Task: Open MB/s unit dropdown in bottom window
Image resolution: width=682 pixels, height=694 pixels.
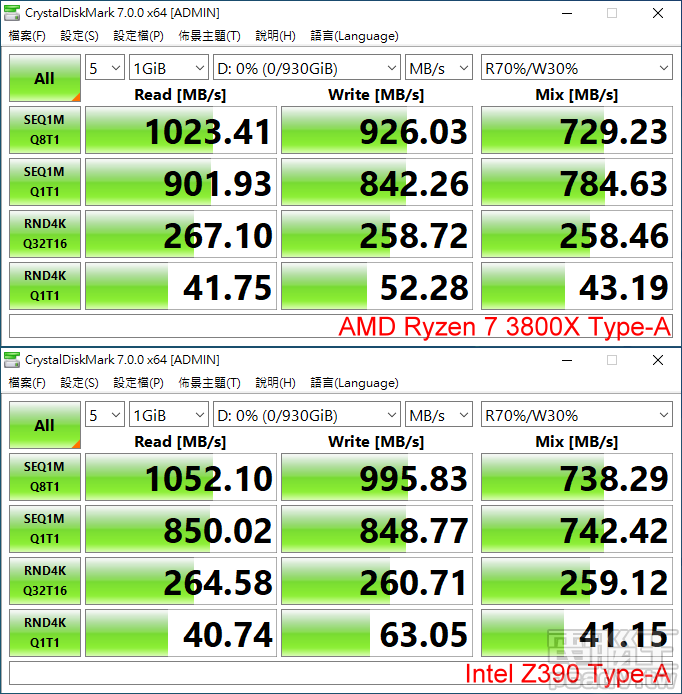Action: pyautogui.click(x=439, y=415)
